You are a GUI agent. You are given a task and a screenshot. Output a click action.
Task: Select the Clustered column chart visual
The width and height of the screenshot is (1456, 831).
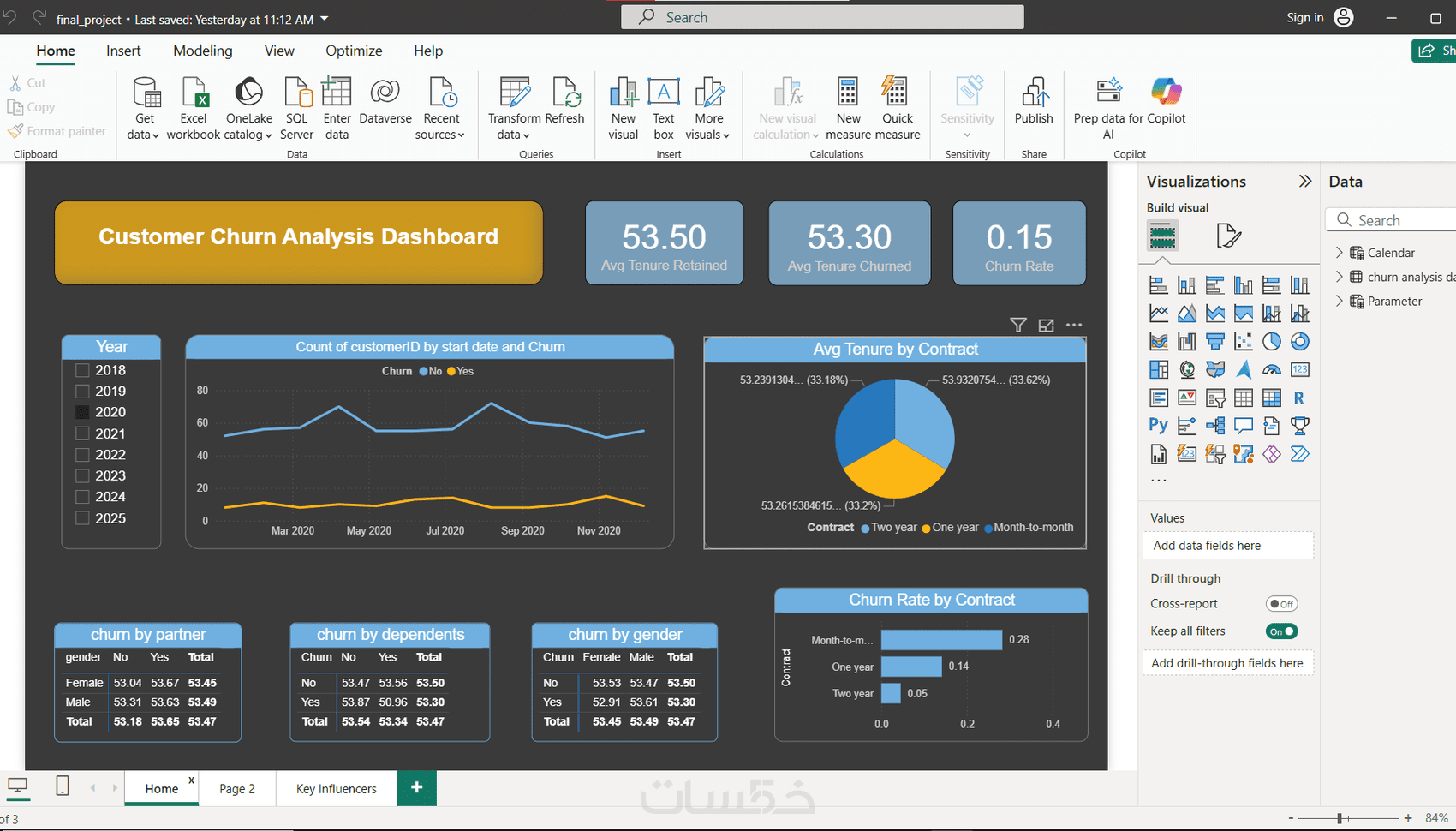tap(1243, 285)
